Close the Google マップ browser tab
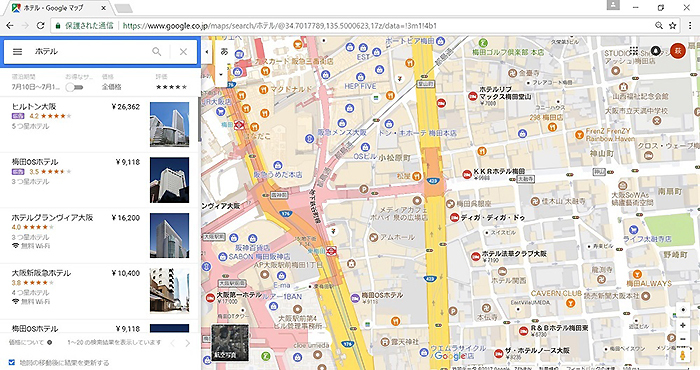Image resolution: width=700 pixels, height=370 pixels. click(x=104, y=8)
